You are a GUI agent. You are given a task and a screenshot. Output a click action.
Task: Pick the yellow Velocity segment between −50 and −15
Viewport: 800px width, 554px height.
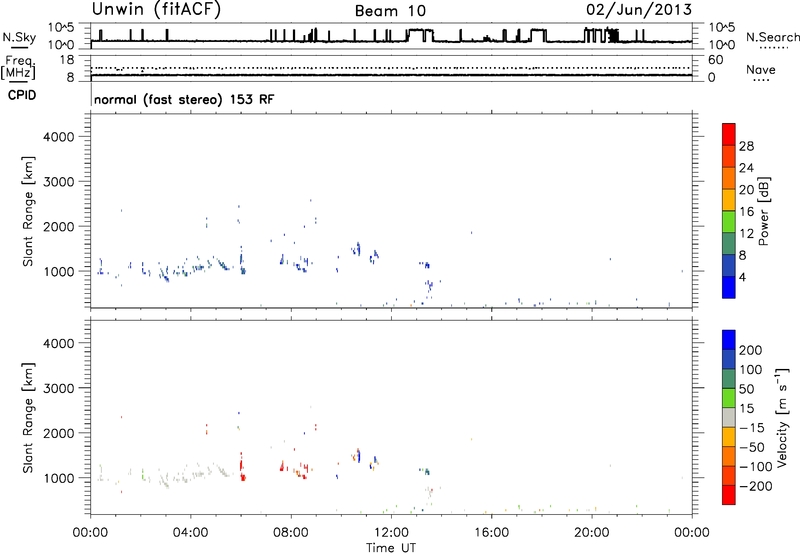coord(729,437)
